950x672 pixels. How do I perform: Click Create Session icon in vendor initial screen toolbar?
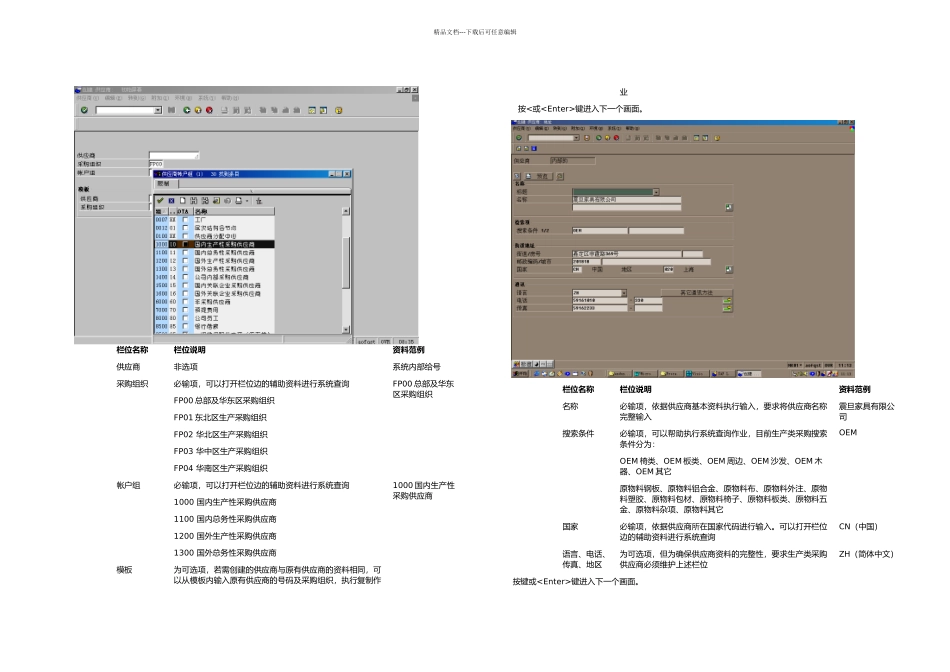click(312, 110)
